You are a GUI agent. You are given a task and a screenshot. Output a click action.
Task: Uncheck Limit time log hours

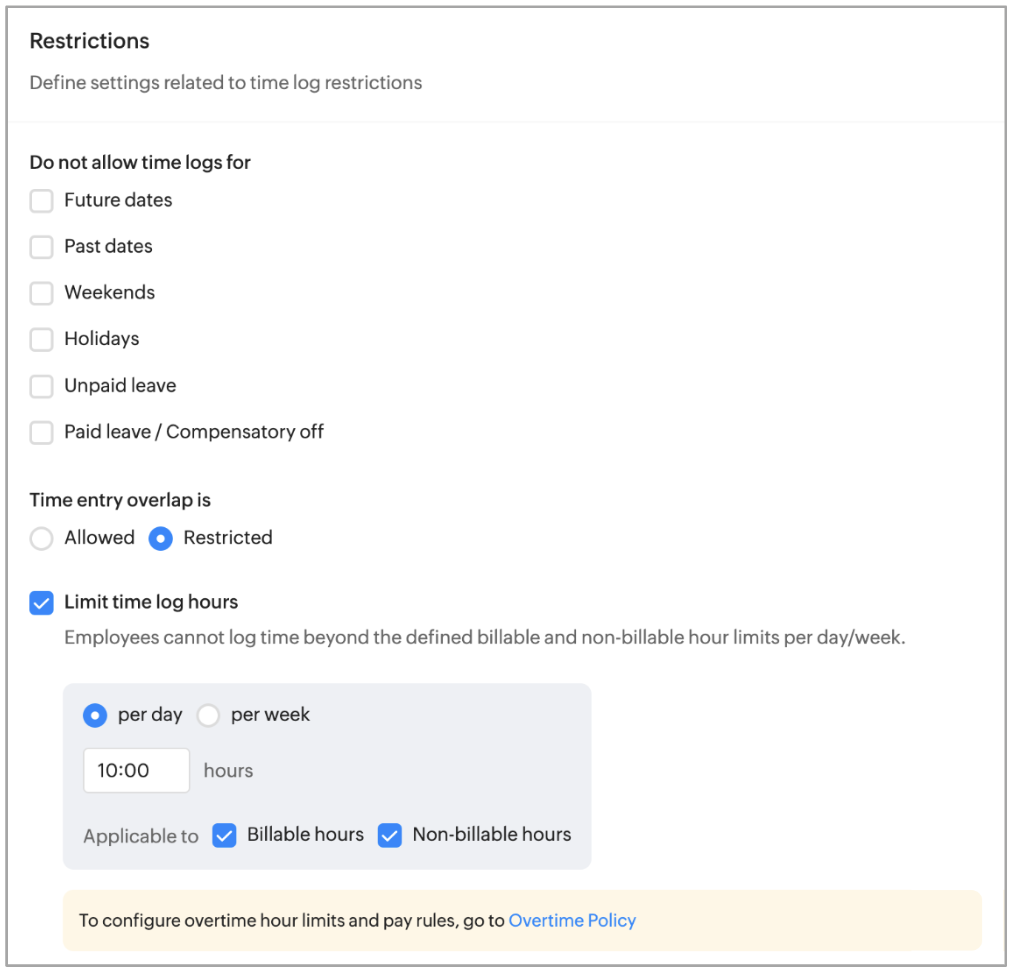pyautogui.click(x=41, y=603)
